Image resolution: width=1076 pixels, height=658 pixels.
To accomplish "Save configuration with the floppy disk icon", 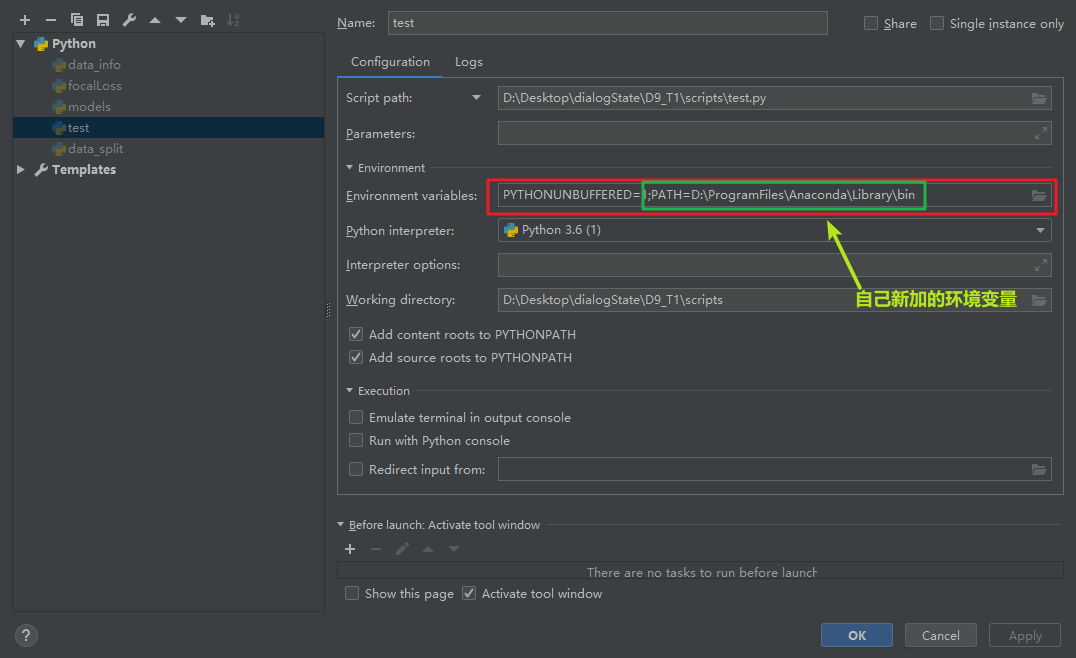I will (x=103, y=21).
